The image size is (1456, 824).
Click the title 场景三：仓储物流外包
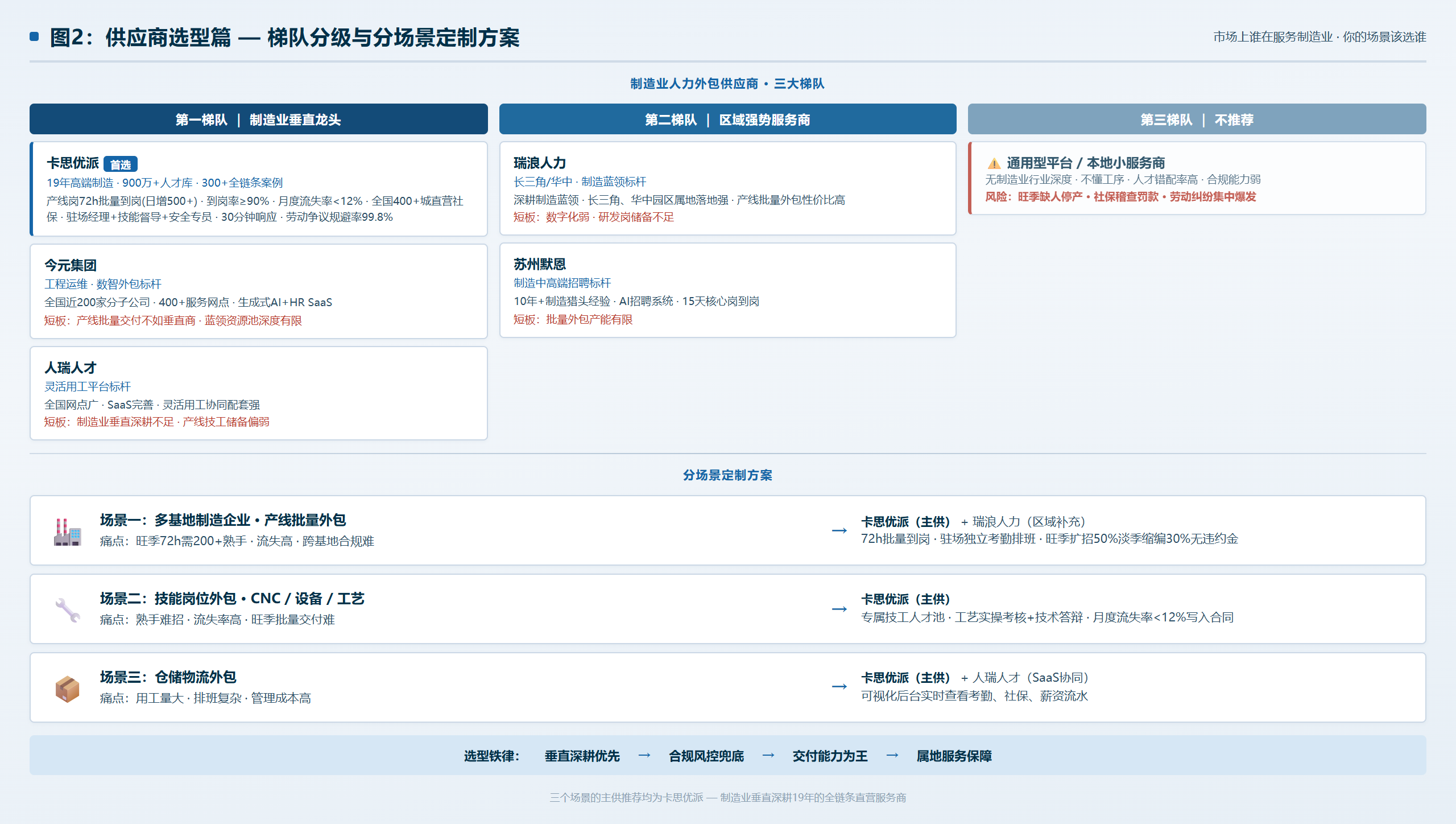point(168,677)
